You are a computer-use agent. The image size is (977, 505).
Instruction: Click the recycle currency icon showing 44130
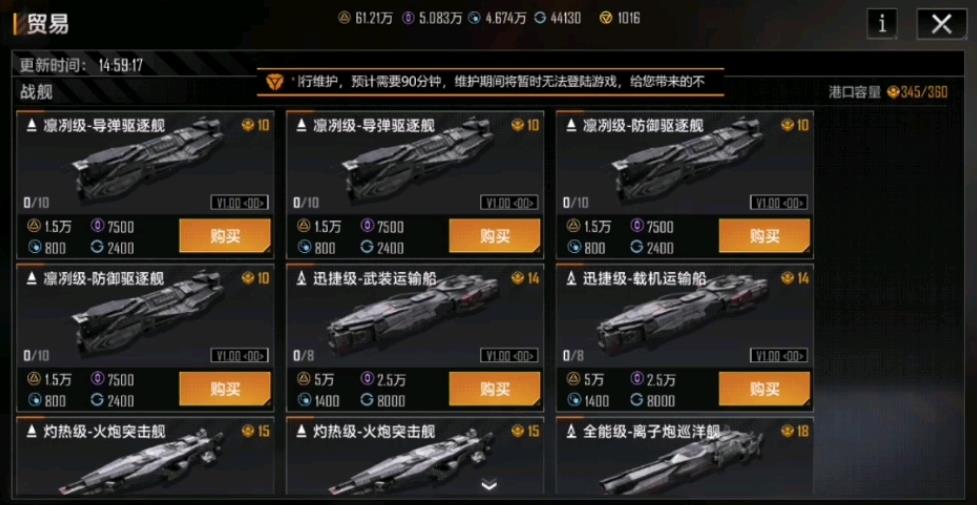[540, 18]
